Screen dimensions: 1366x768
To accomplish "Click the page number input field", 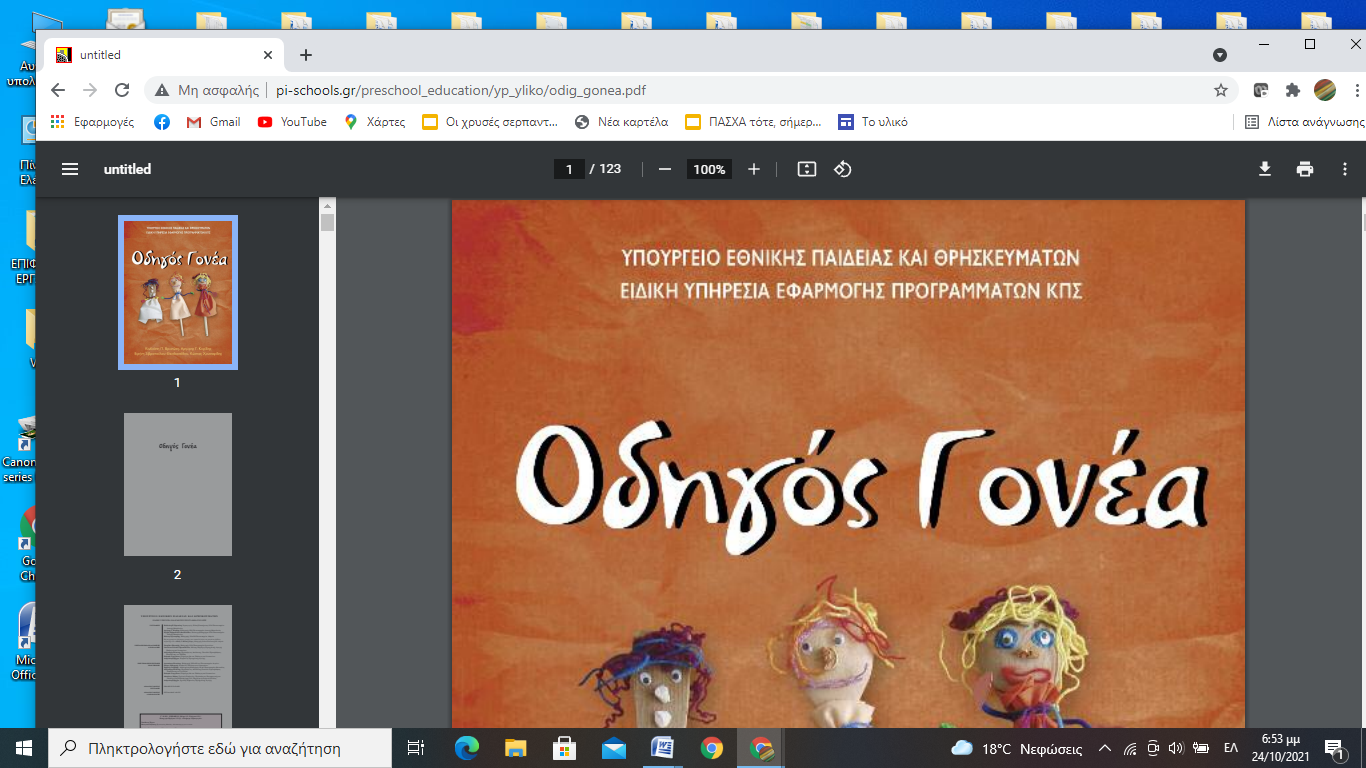I will click(x=569, y=169).
